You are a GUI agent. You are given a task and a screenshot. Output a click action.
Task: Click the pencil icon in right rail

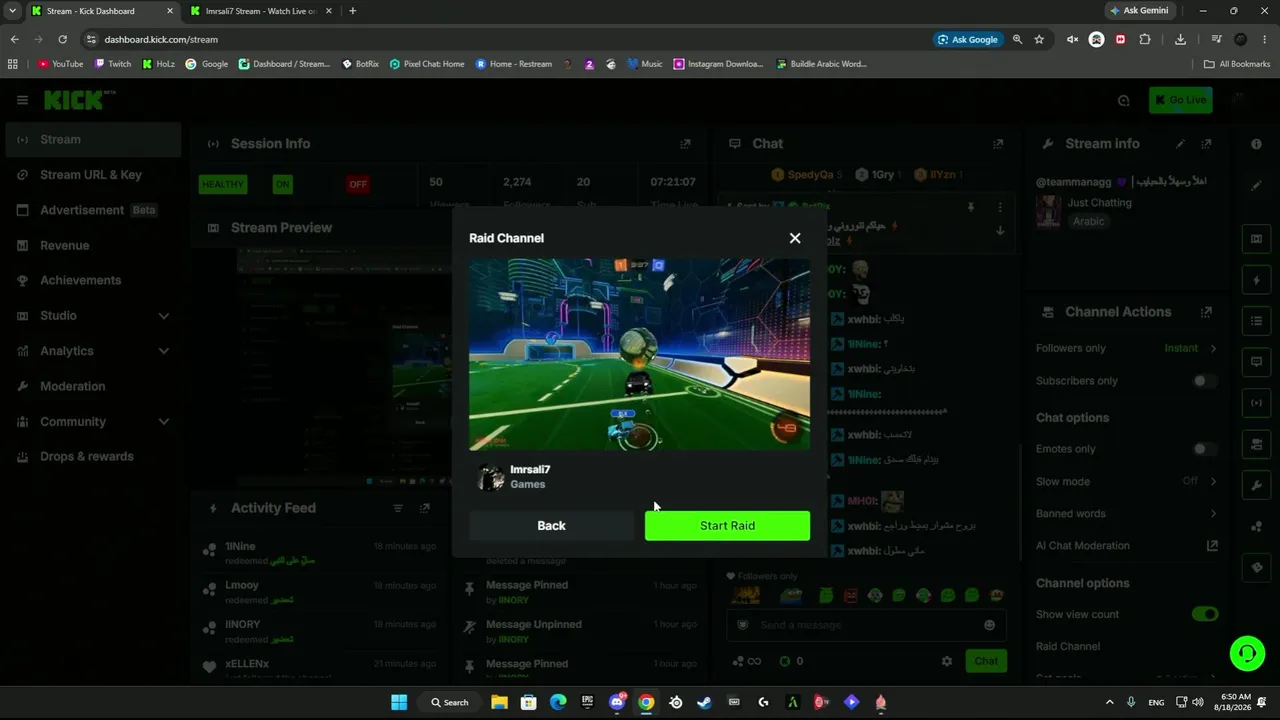point(1257,186)
